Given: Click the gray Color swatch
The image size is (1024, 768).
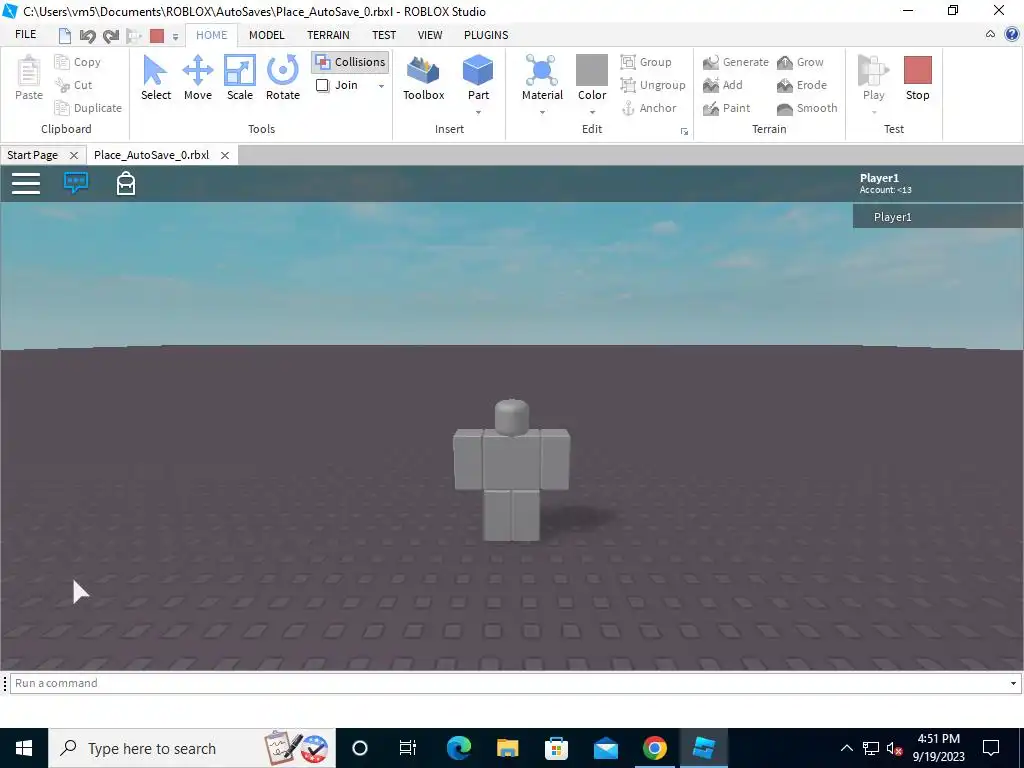Looking at the screenshot, I should 592,70.
